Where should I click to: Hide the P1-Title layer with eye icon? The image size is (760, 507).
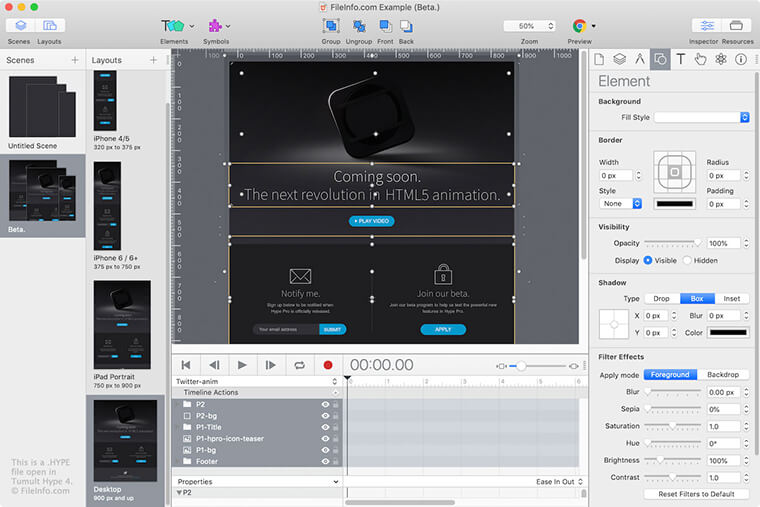(x=325, y=427)
